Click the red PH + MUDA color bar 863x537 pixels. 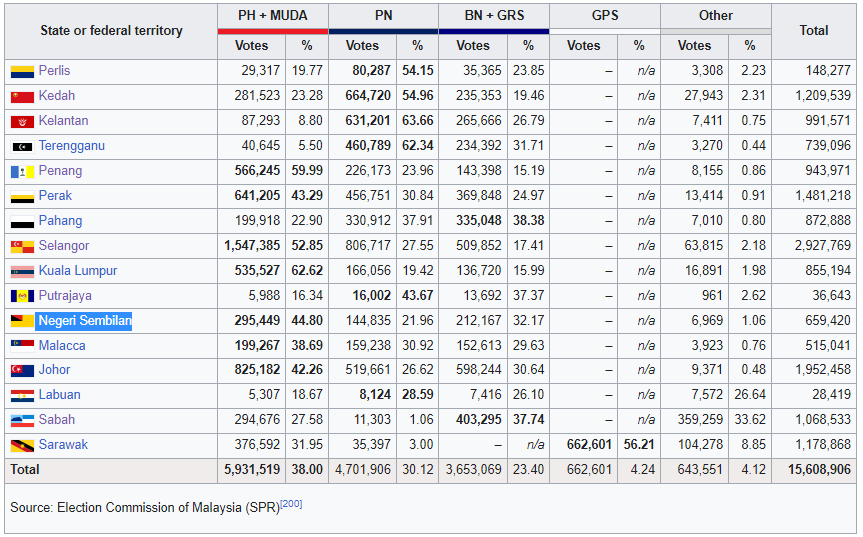pyautogui.click(x=273, y=31)
